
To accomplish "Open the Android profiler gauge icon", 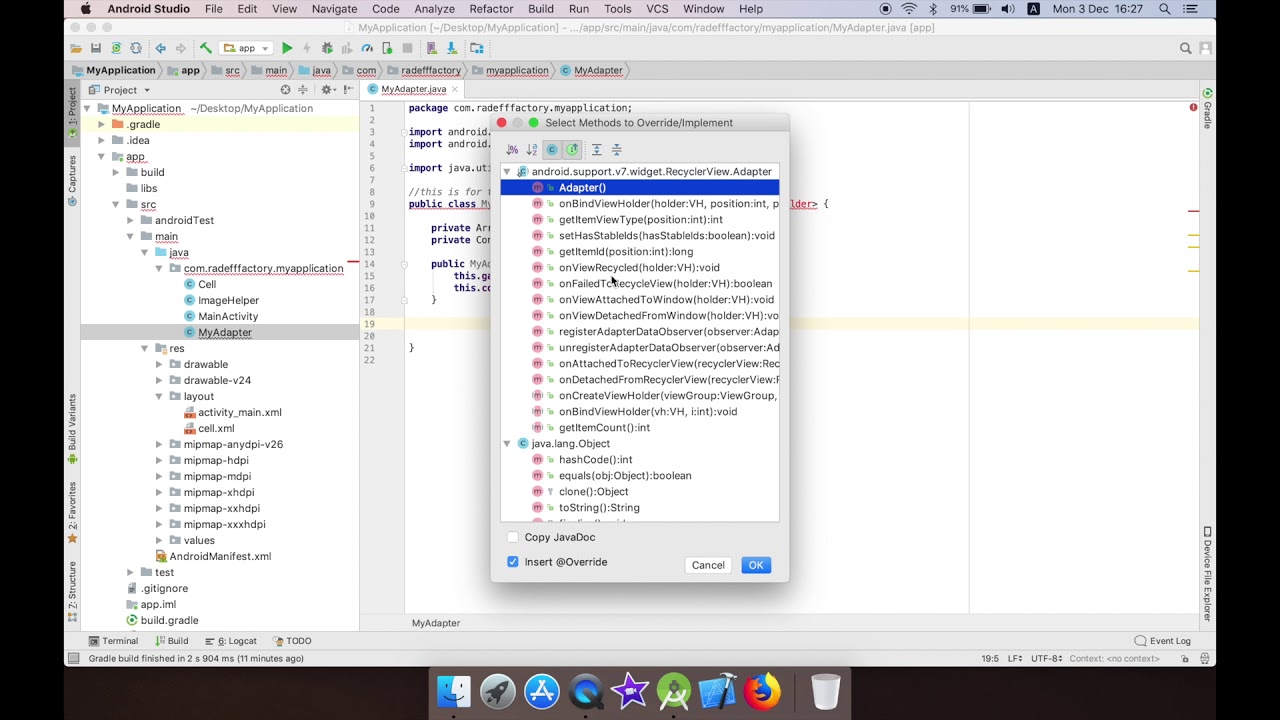I will (367, 48).
